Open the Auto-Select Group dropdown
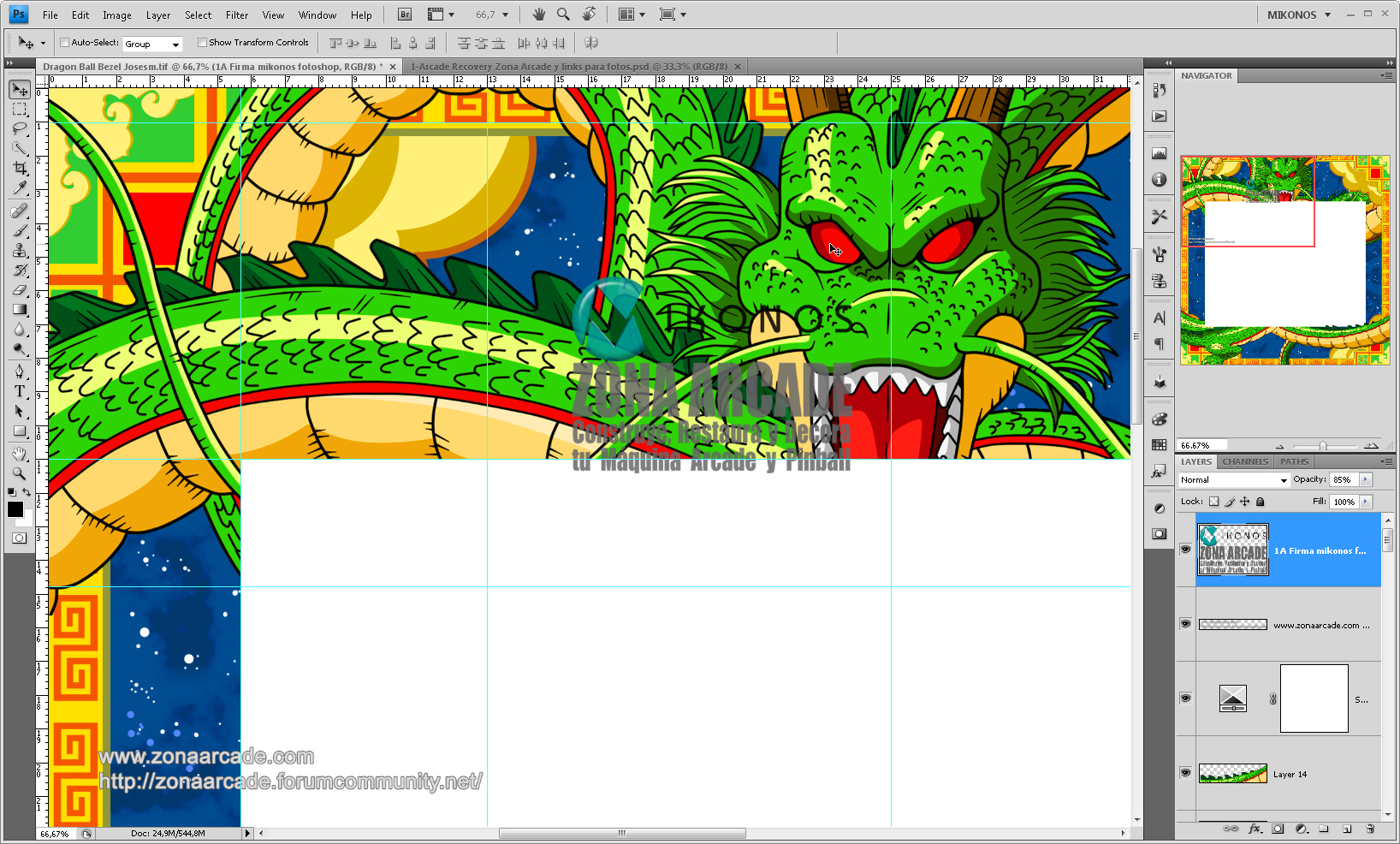Viewport: 1400px width, 844px height. tap(152, 44)
